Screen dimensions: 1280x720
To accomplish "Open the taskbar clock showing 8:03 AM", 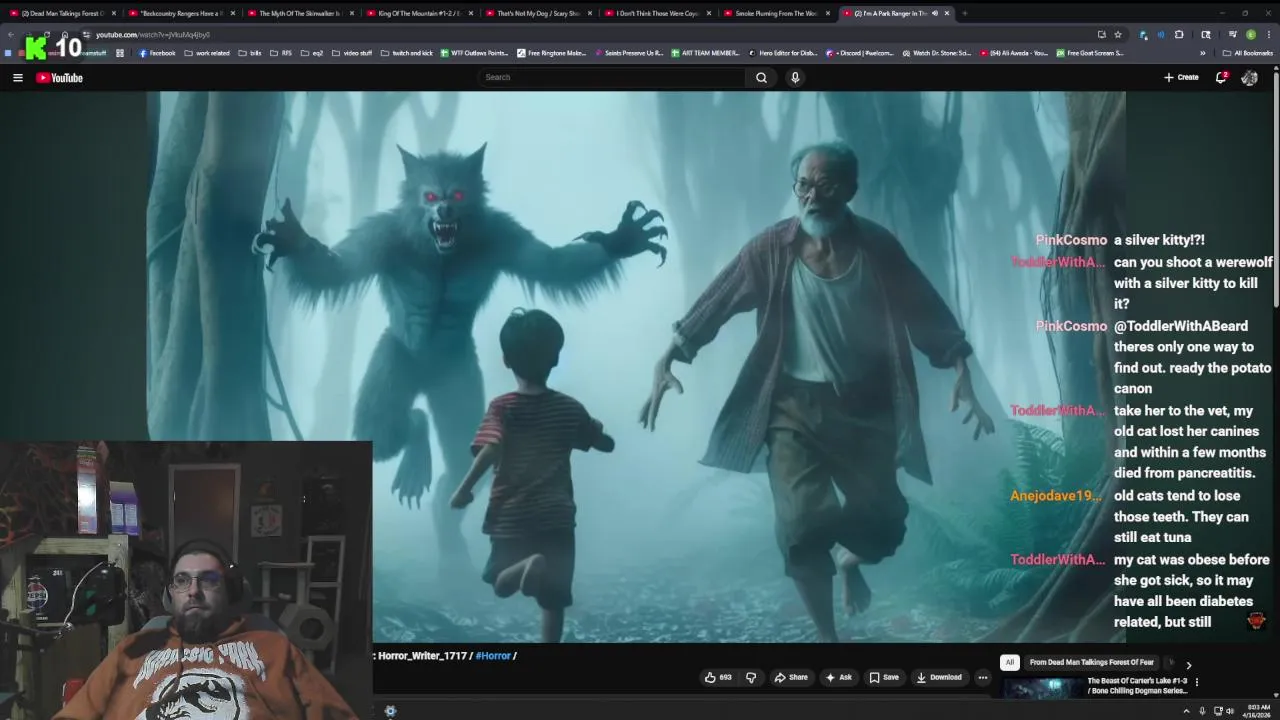I will coord(1258,711).
